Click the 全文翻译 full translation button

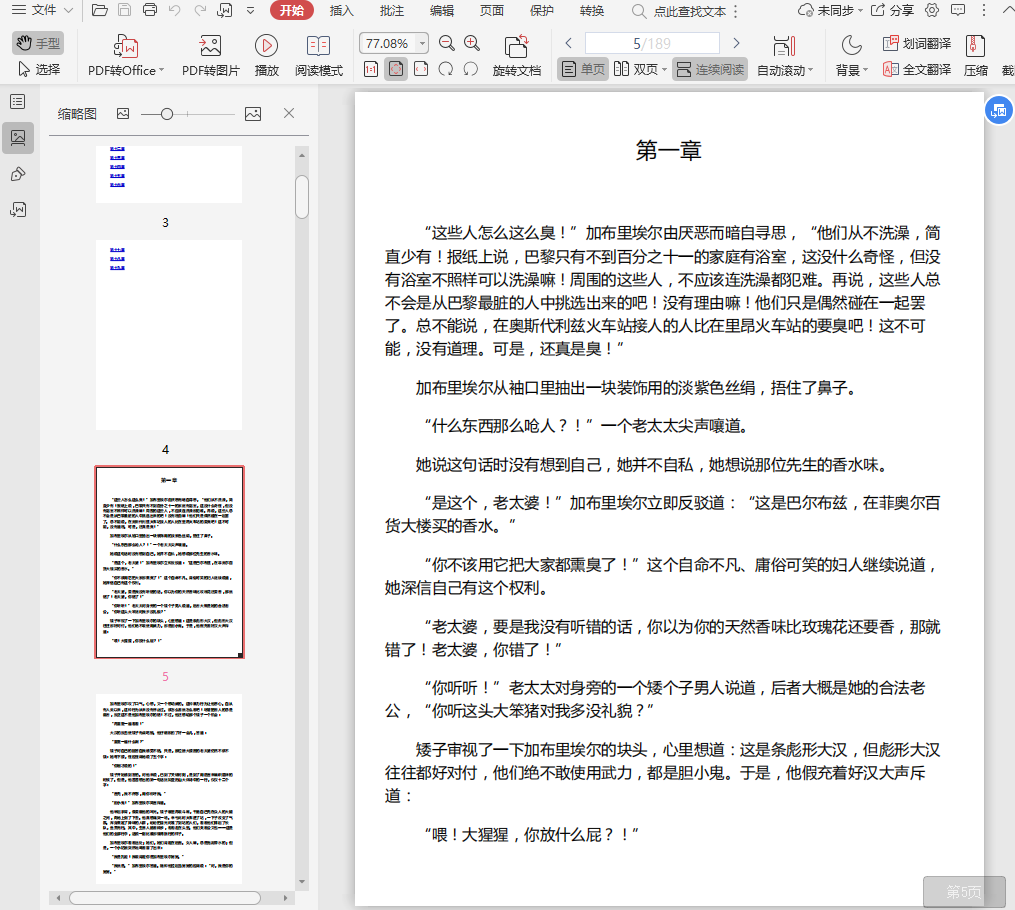point(917,69)
